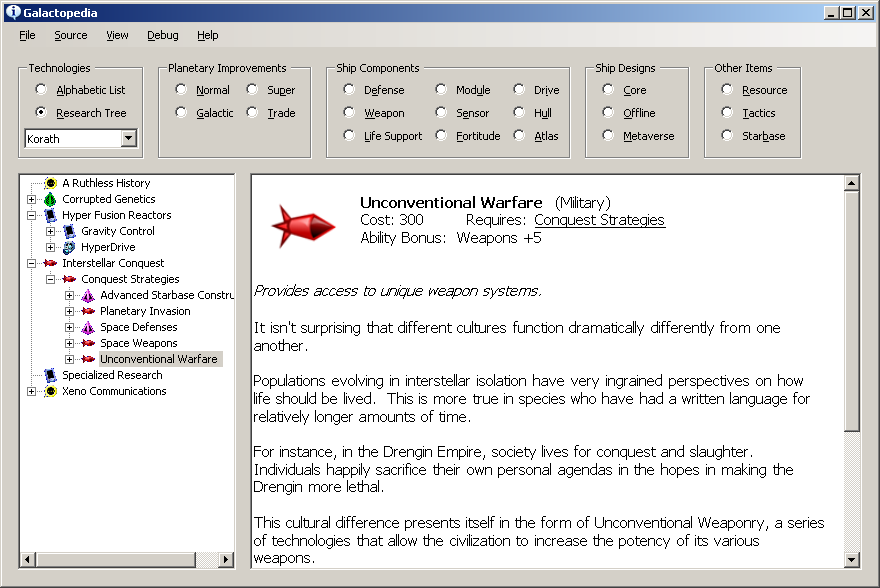Select Specialized Research in the tree
Screen dimensions: 880x588
pos(112,375)
